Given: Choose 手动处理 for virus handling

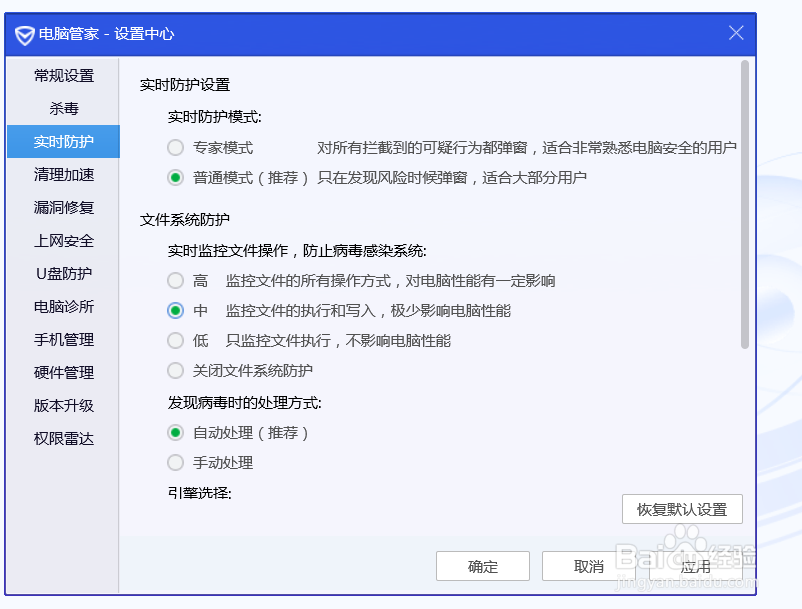Looking at the screenshot, I should click(x=175, y=463).
